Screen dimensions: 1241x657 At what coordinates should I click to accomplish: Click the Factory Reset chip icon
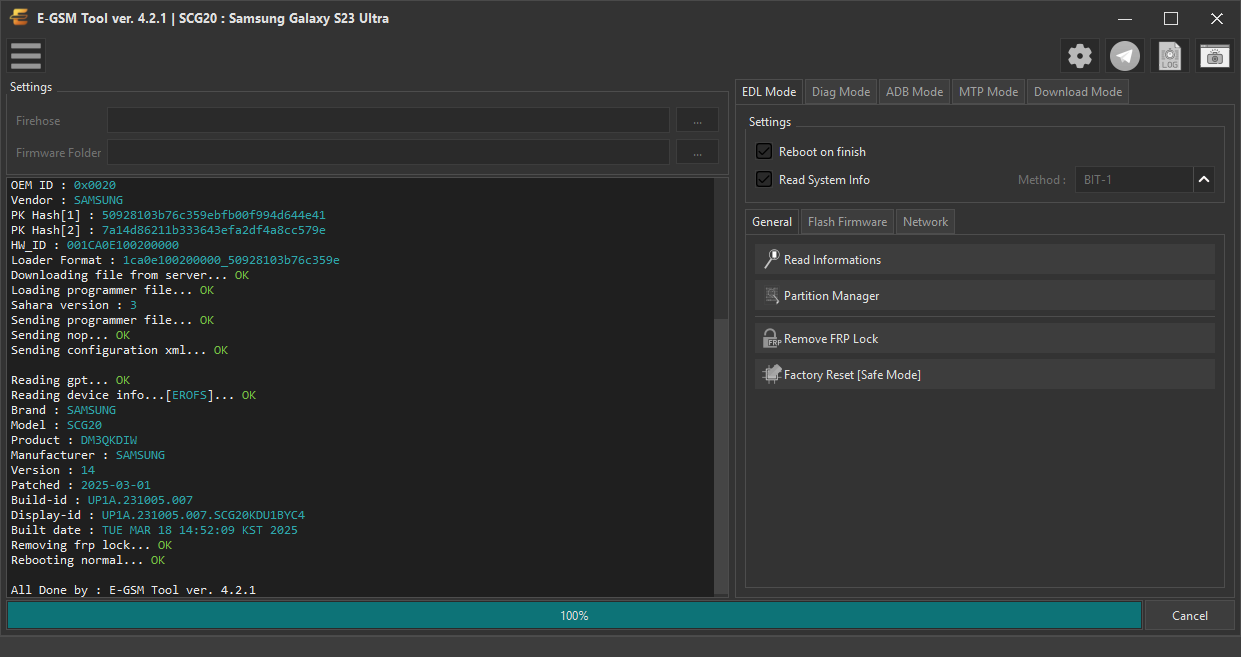point(771,375)
